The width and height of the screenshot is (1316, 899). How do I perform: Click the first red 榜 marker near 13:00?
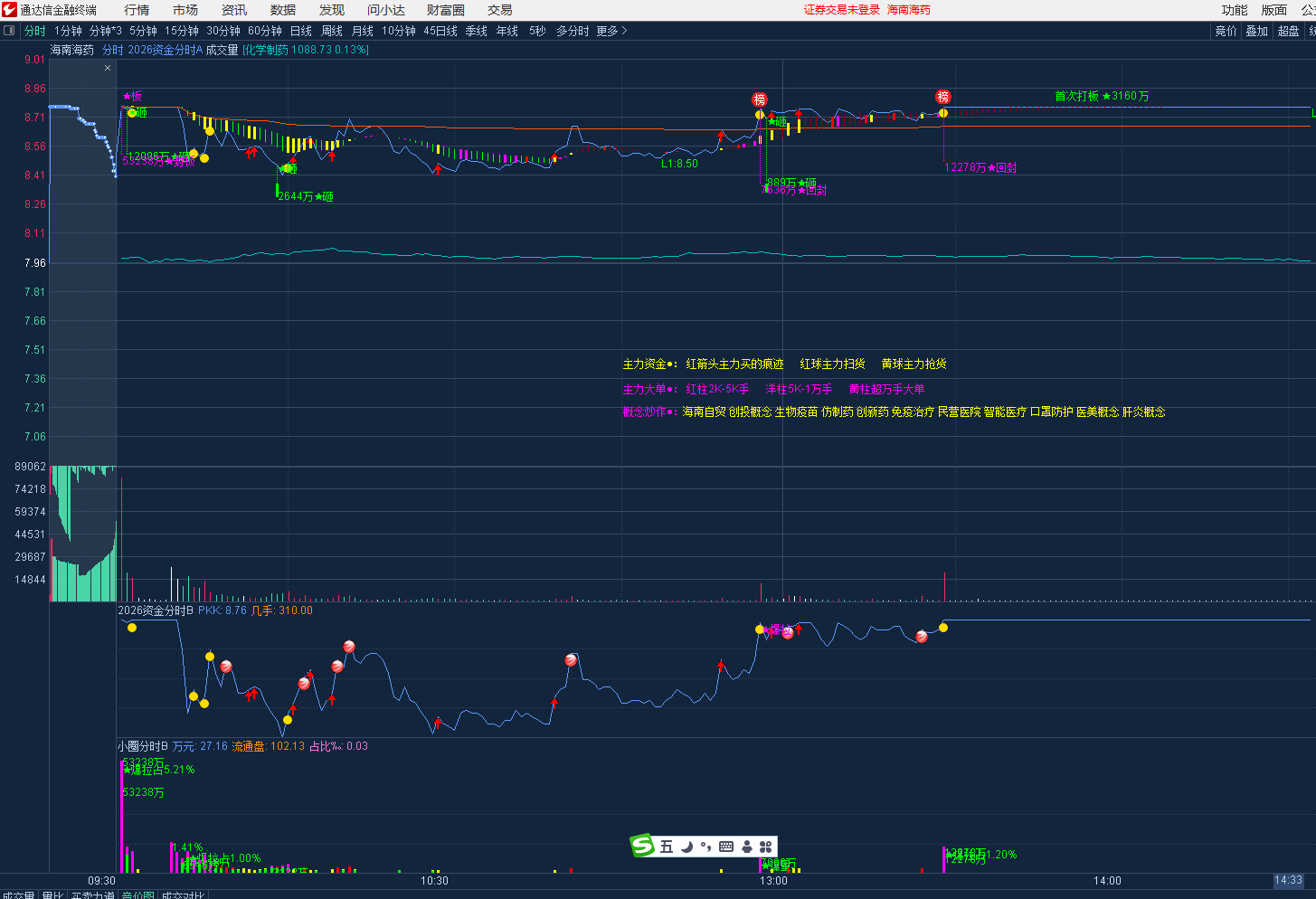[760, 99]
